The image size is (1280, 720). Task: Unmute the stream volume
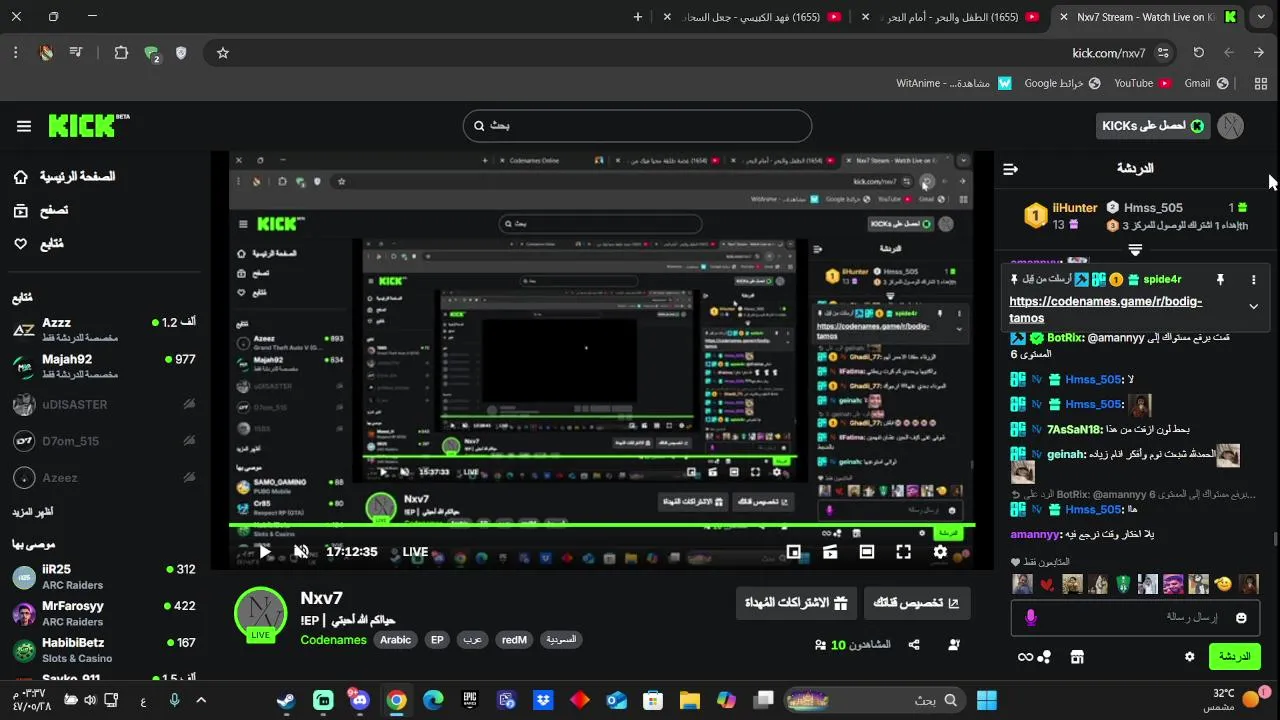(x=301, y=552)
